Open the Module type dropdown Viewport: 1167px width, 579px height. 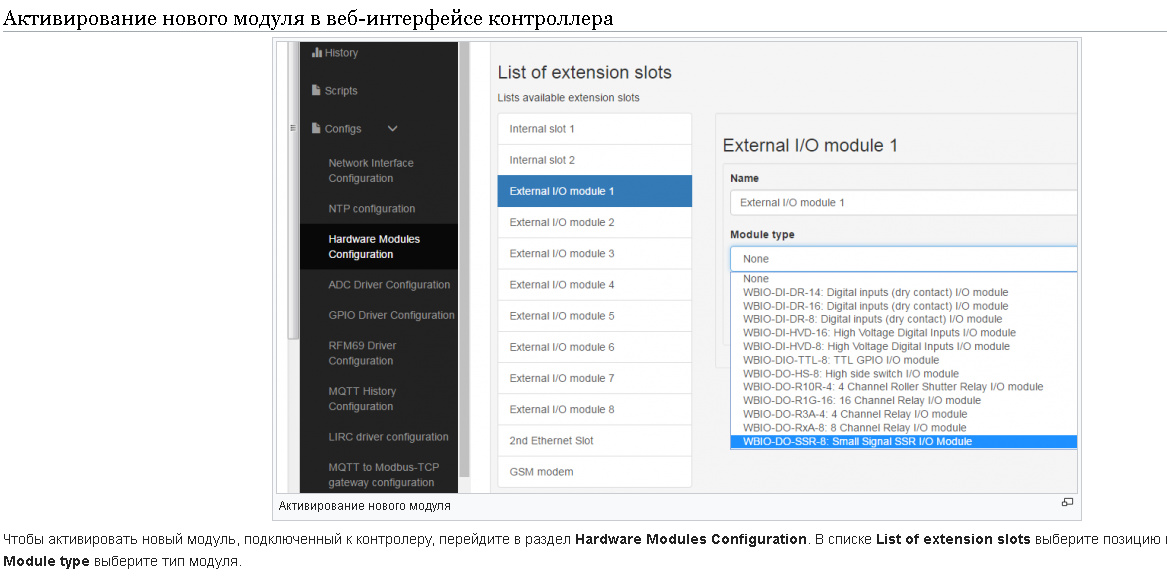pos(903,259)
